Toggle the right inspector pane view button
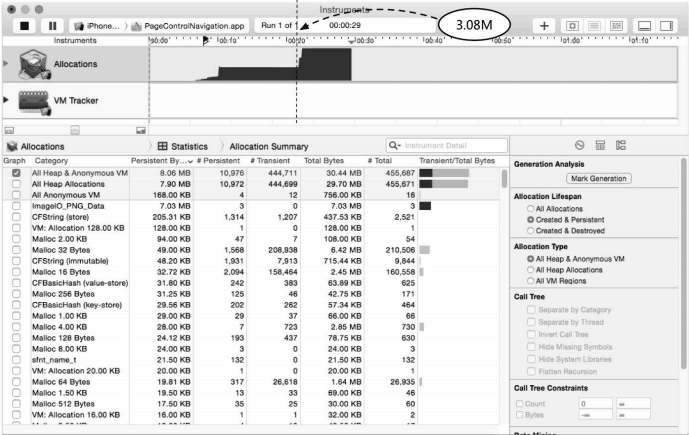 pos(667,24)
